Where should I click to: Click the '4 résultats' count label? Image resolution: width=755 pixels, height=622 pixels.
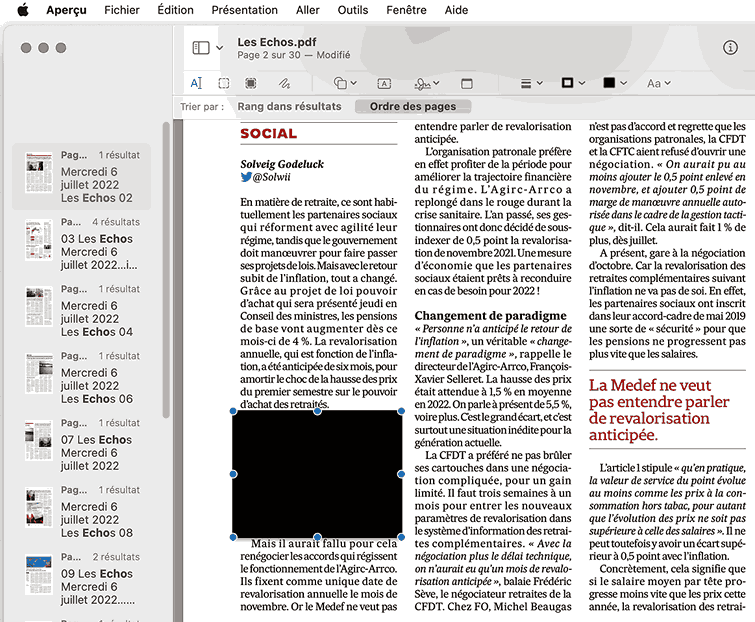116,222
